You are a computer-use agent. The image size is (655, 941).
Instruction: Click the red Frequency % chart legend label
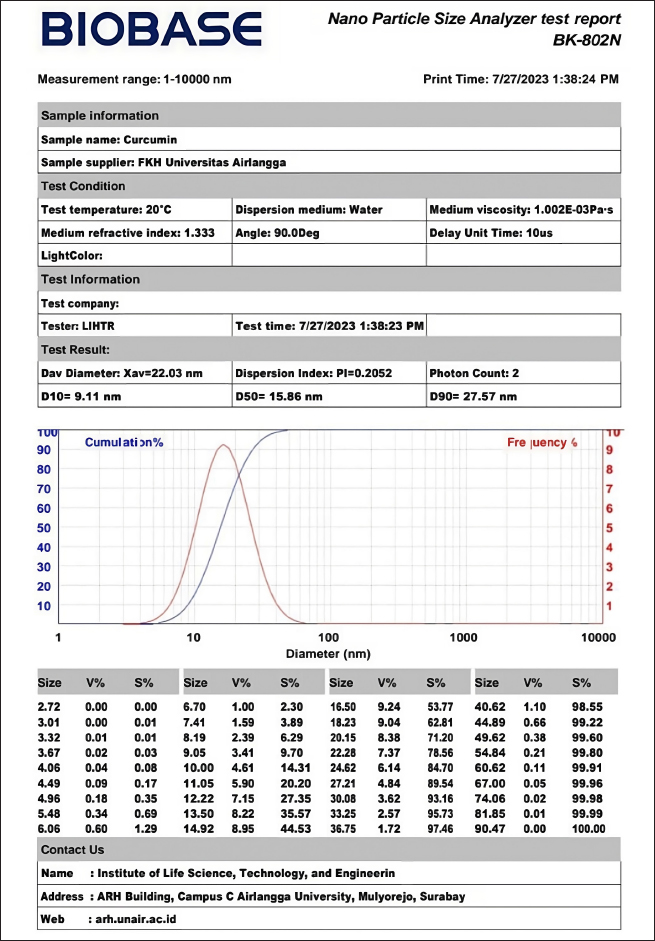click(542, 442)
